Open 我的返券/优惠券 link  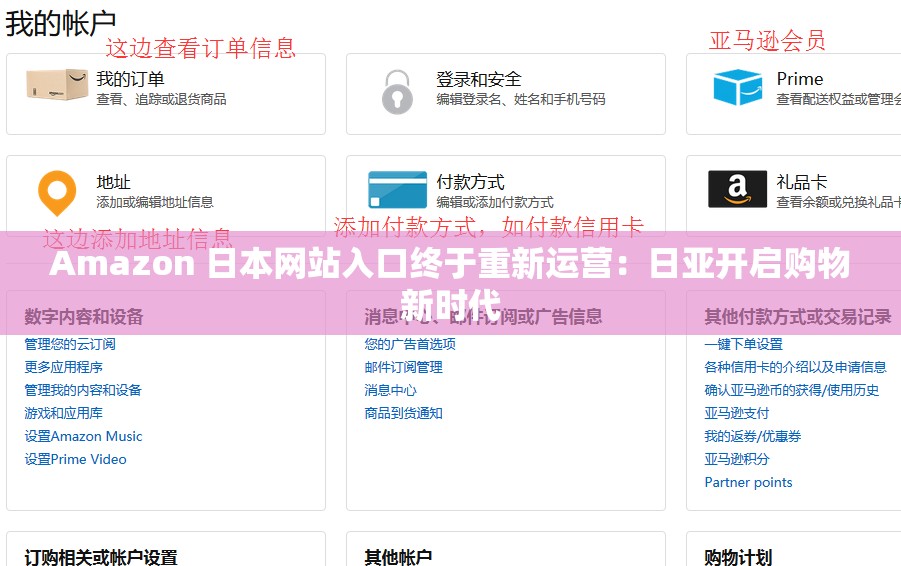[x=753, y=436]
